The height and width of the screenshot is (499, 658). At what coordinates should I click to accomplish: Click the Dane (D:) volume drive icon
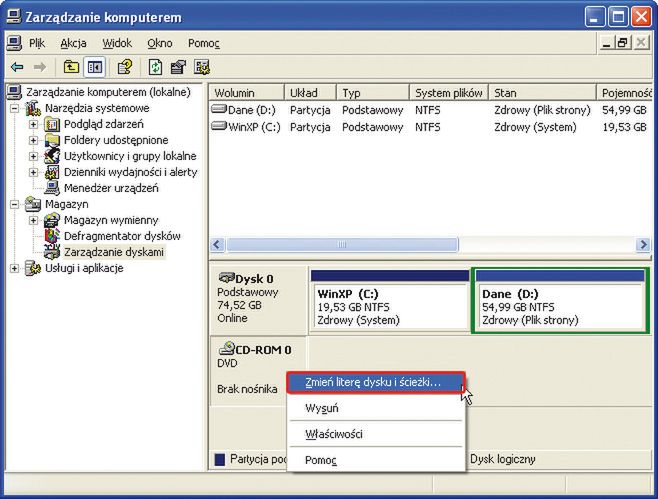coord(219,110)
